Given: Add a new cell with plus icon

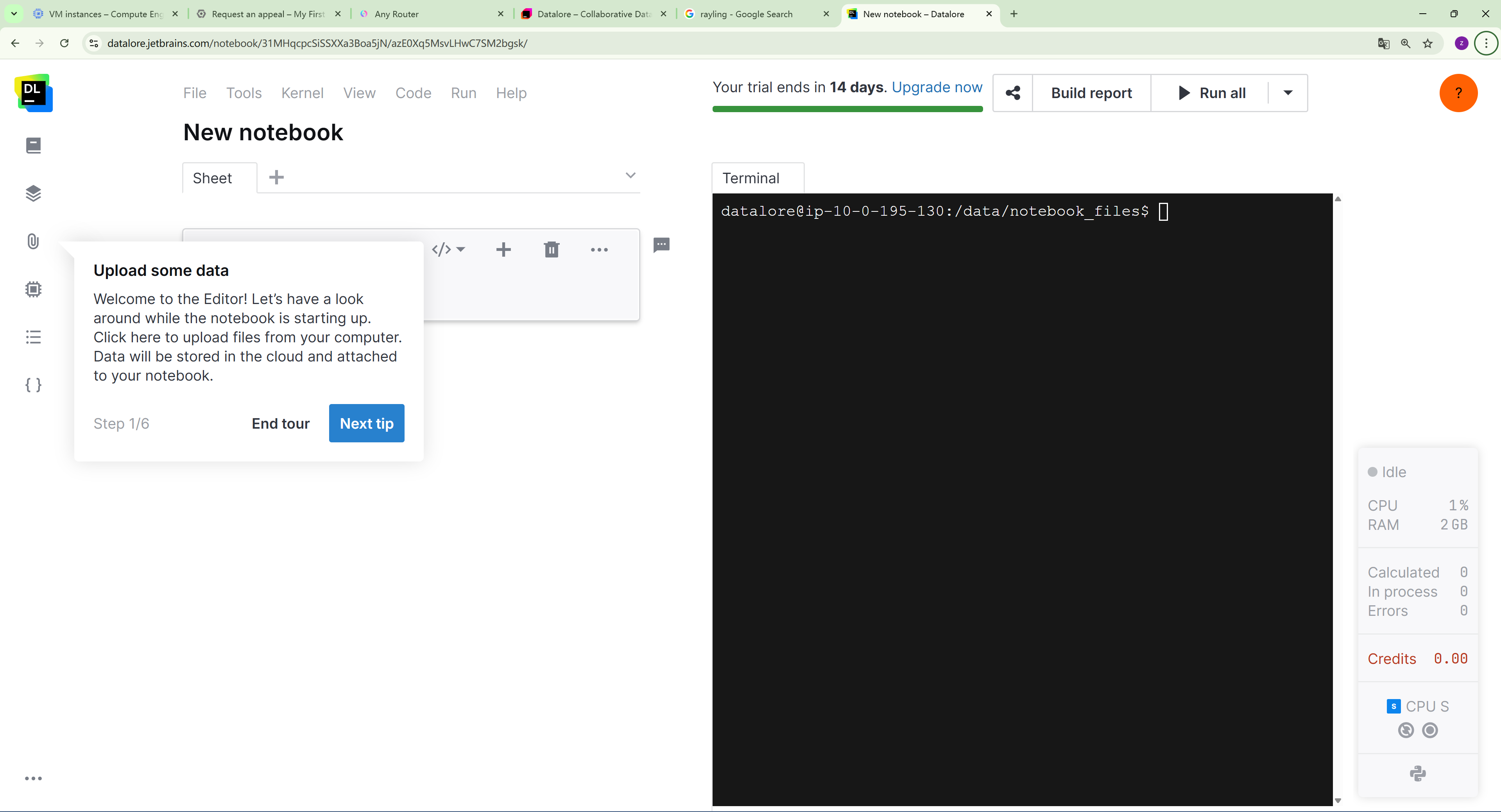Looking at the screenshot, I should (503, 249).
